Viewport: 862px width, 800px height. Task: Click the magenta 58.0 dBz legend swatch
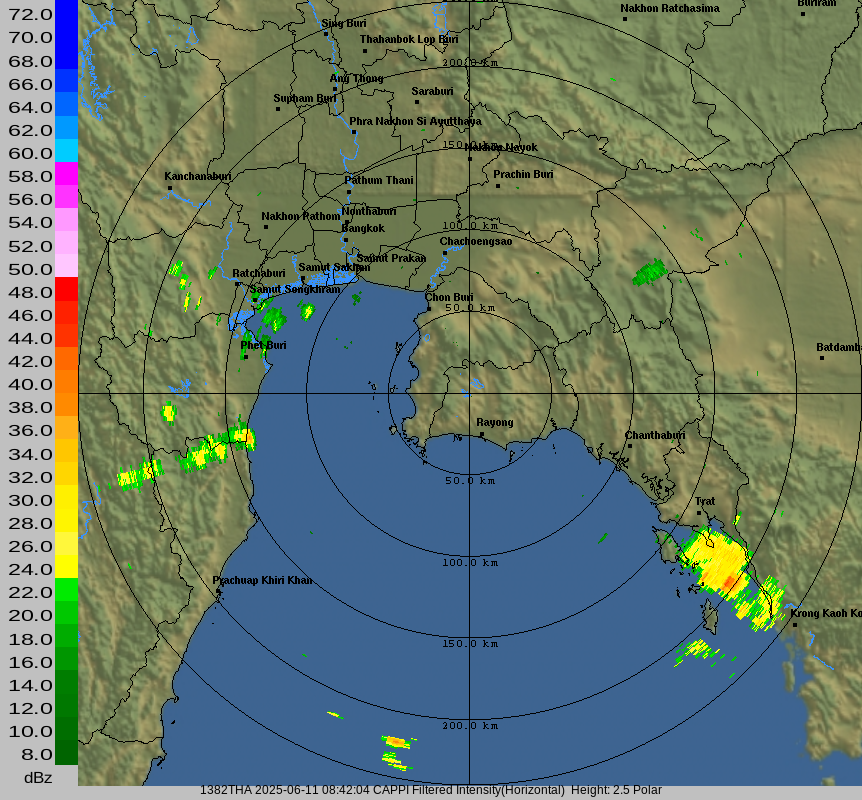[x=66, y=174]
